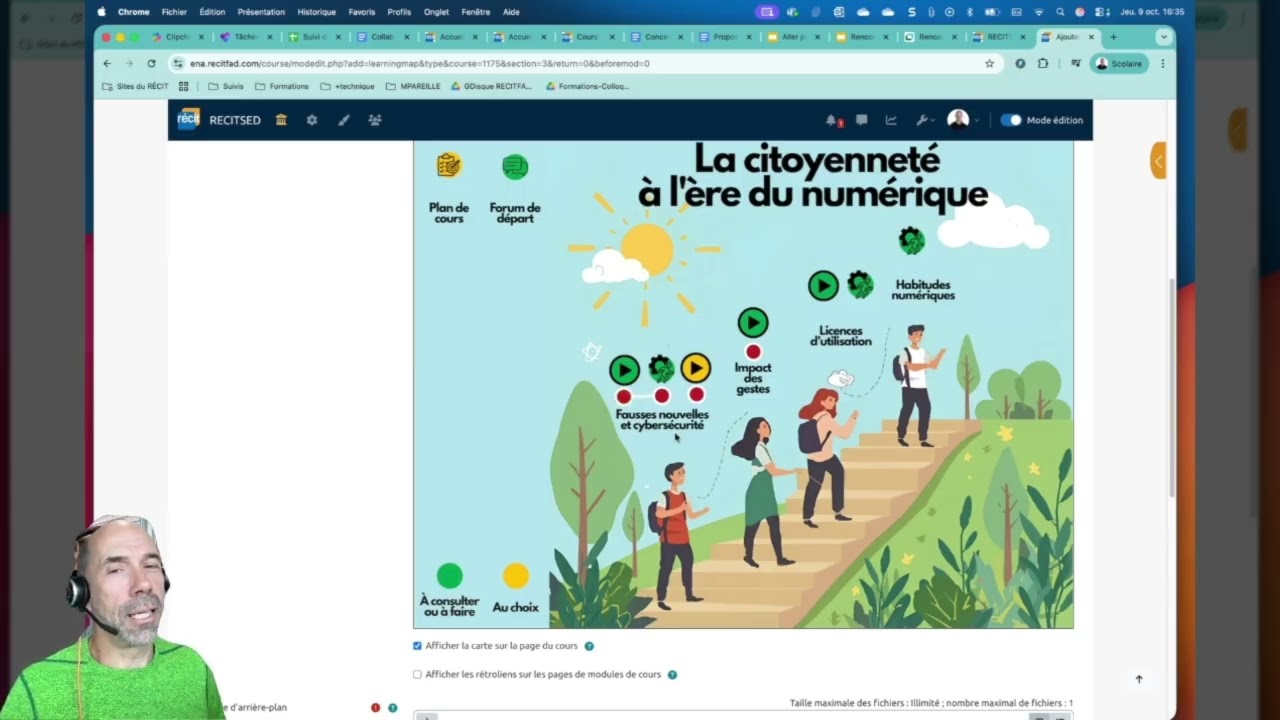Open Sites du RÉCIT bookmark
Image resolution: width=1280 pixels, height=720 pixels.
[x=136, y=86]
